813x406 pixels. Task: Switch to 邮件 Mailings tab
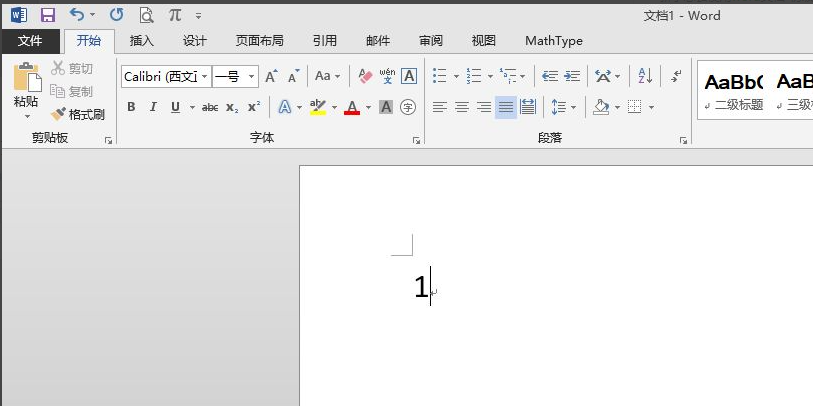(x=378, y=40)
